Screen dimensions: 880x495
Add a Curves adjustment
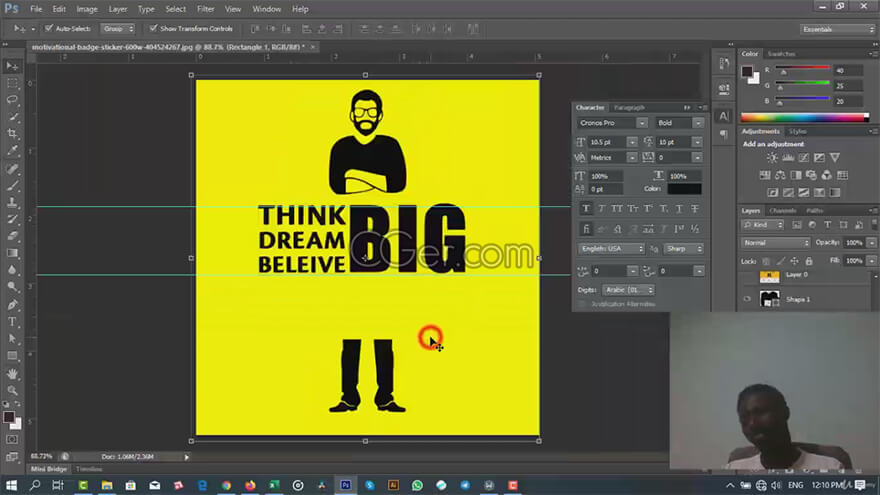[804, 158]
